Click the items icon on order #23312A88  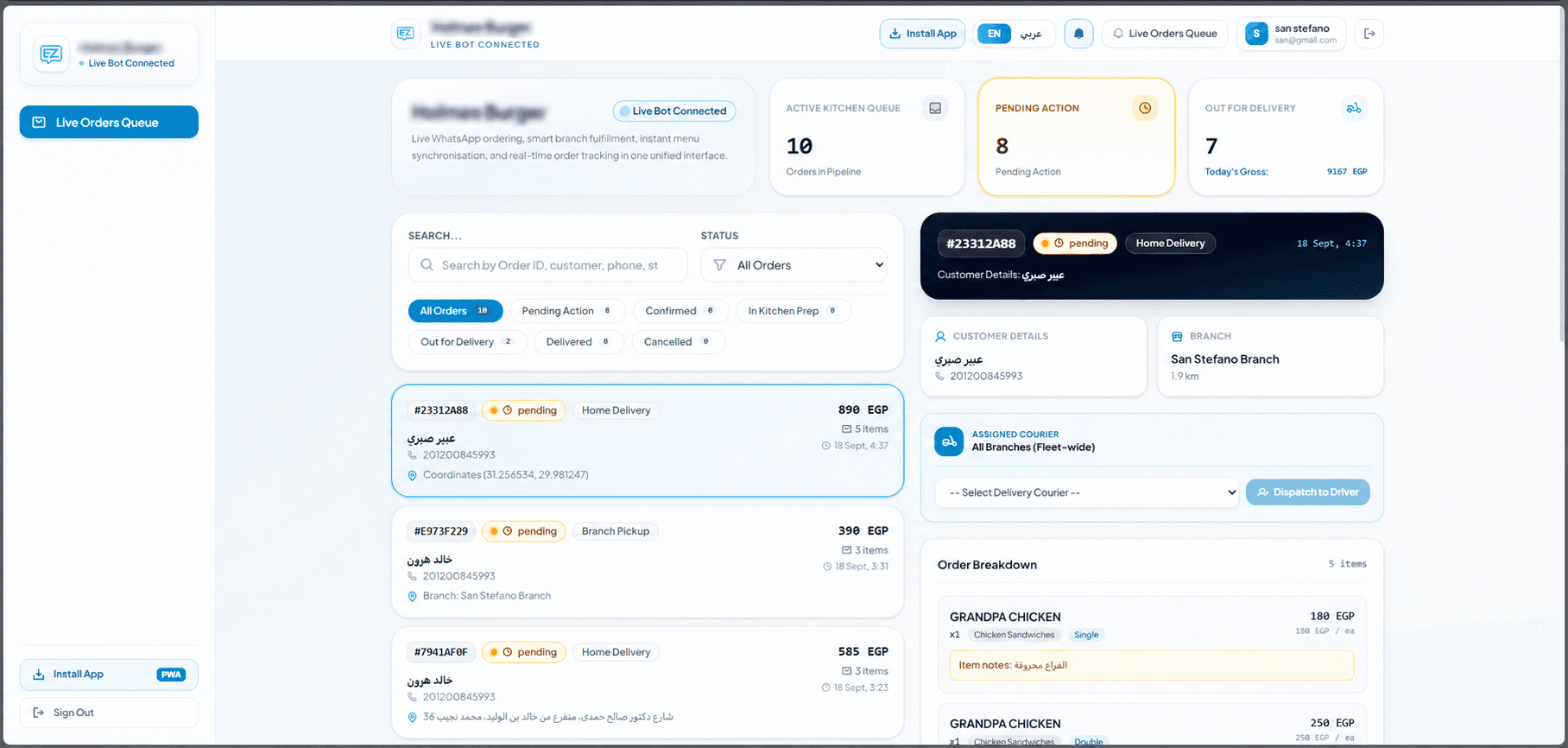[x=847, y=429]
